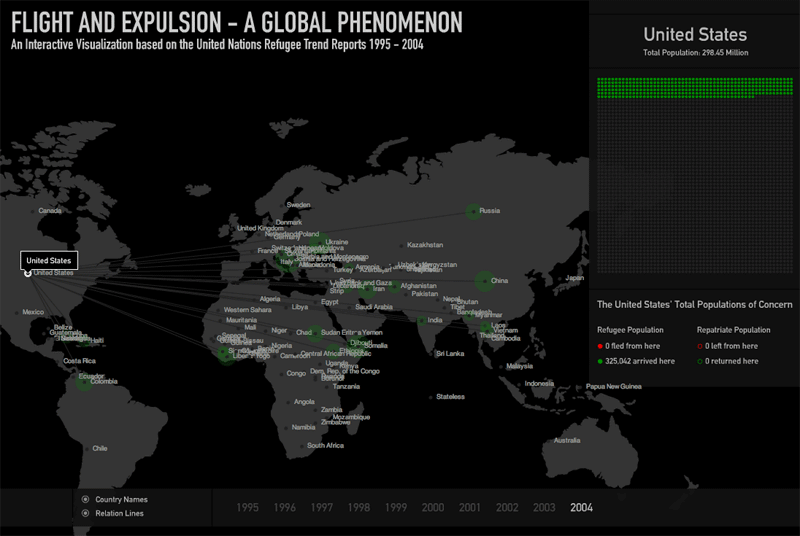Click '0 fled from here' legend entry
This screenshot has width=800, height=536.
click(629, 346)
